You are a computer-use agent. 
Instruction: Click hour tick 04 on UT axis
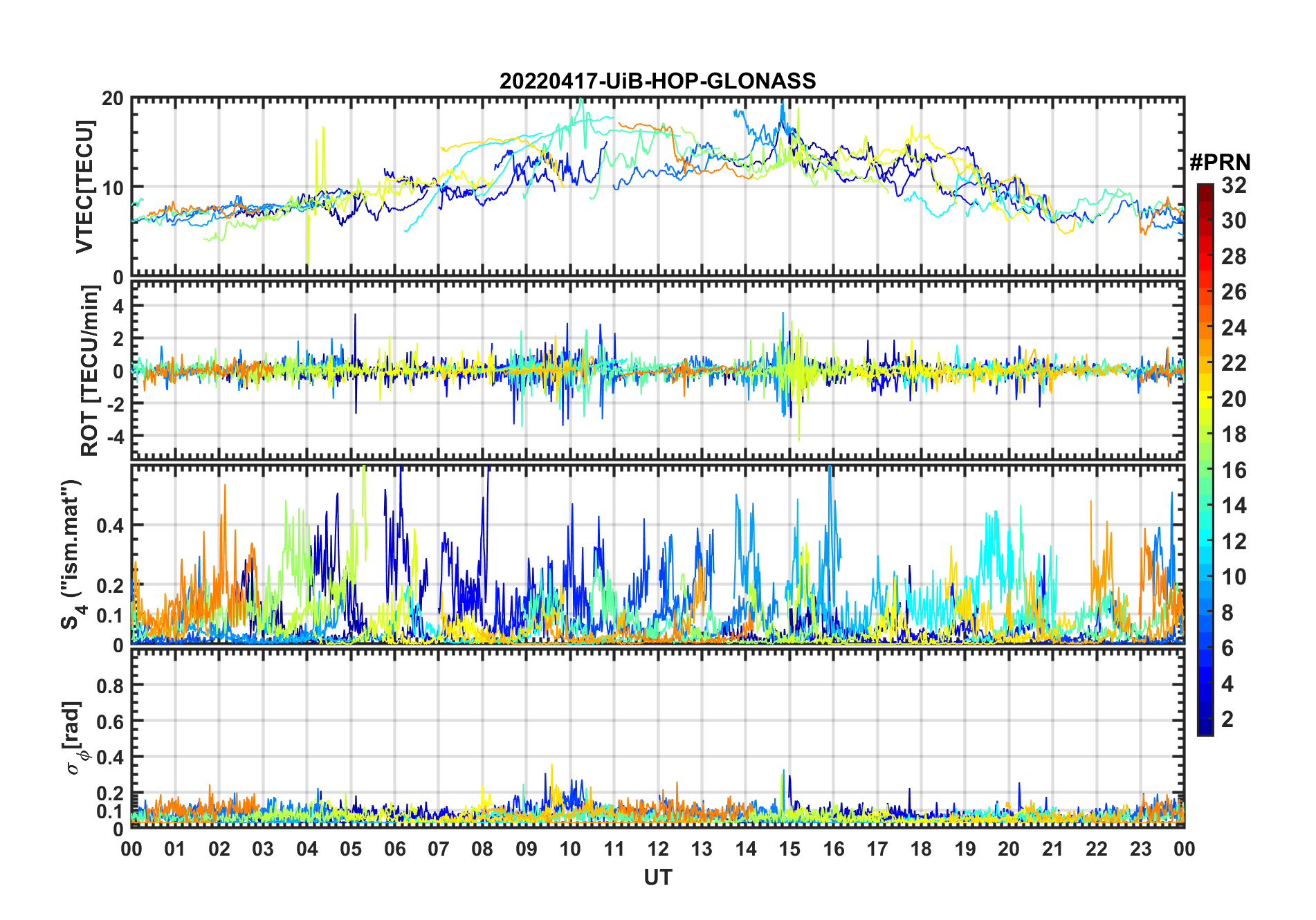click(307, 849)
